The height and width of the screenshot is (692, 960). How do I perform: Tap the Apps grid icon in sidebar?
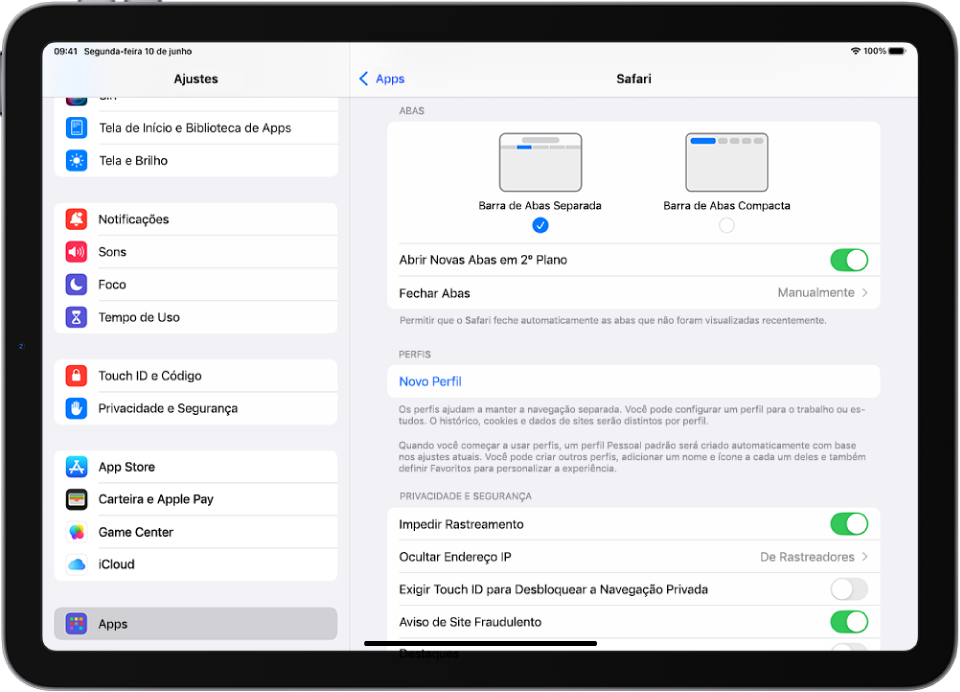77,623
